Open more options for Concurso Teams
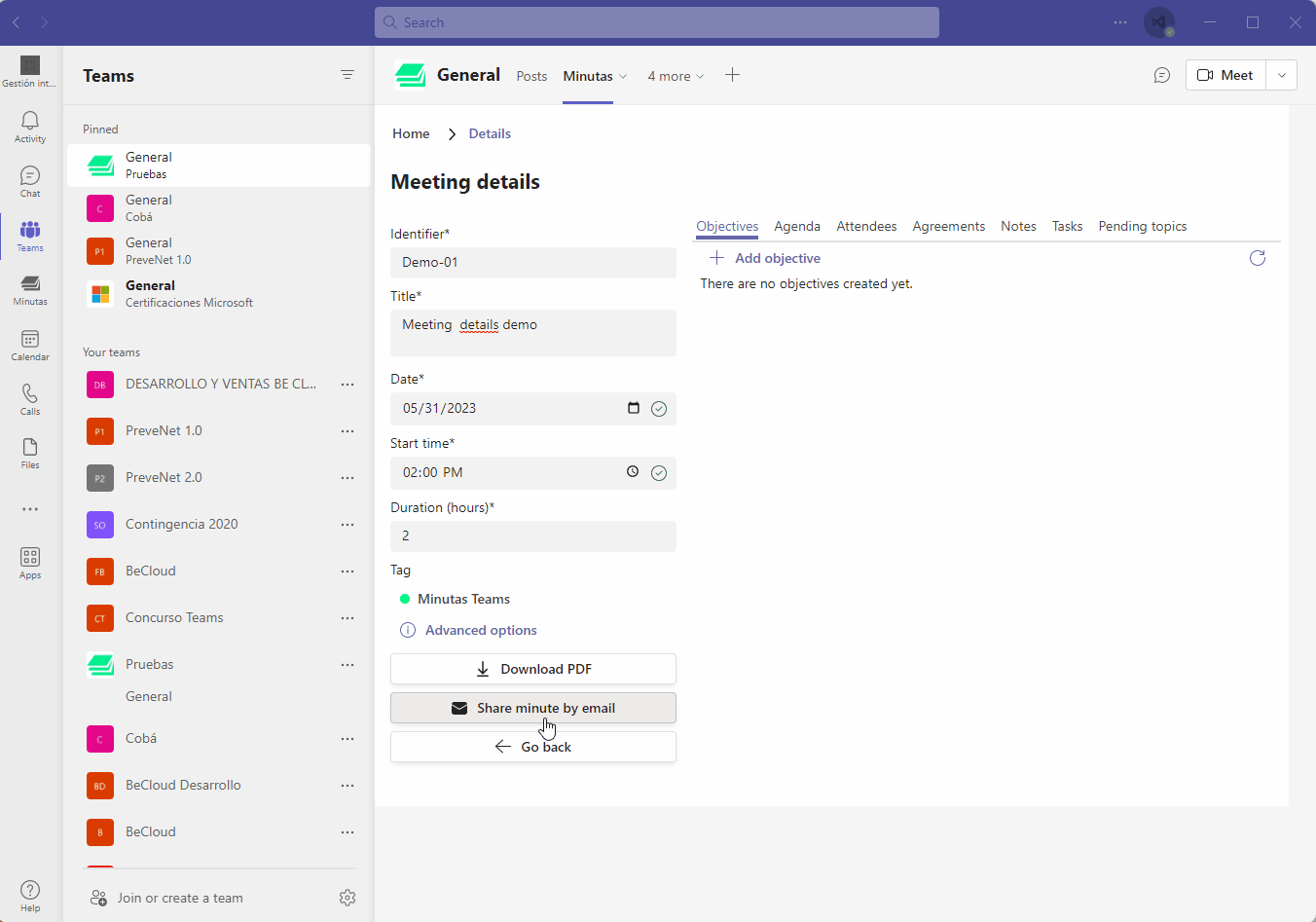 point(347,618)
